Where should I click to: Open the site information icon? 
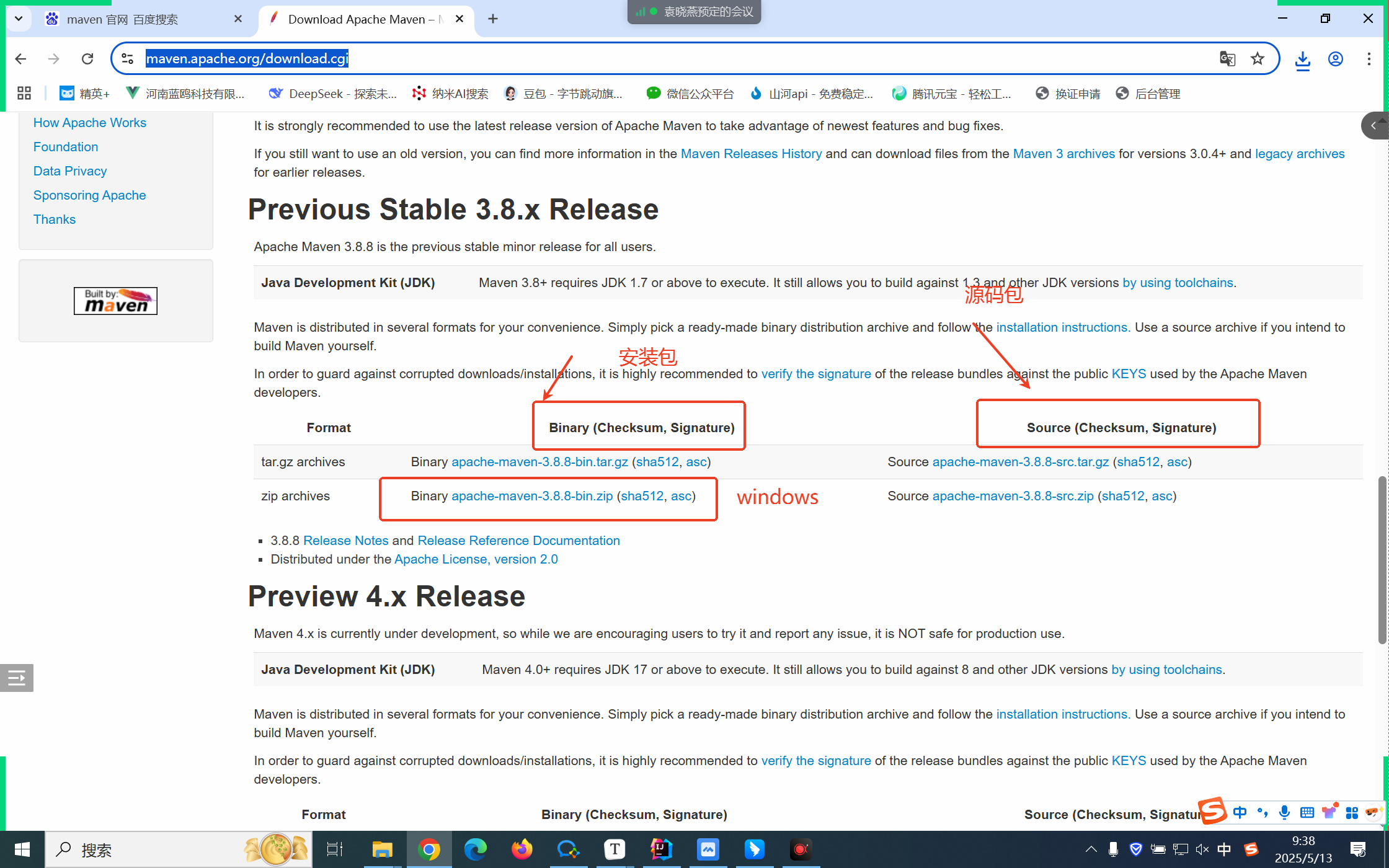(128, 58)
